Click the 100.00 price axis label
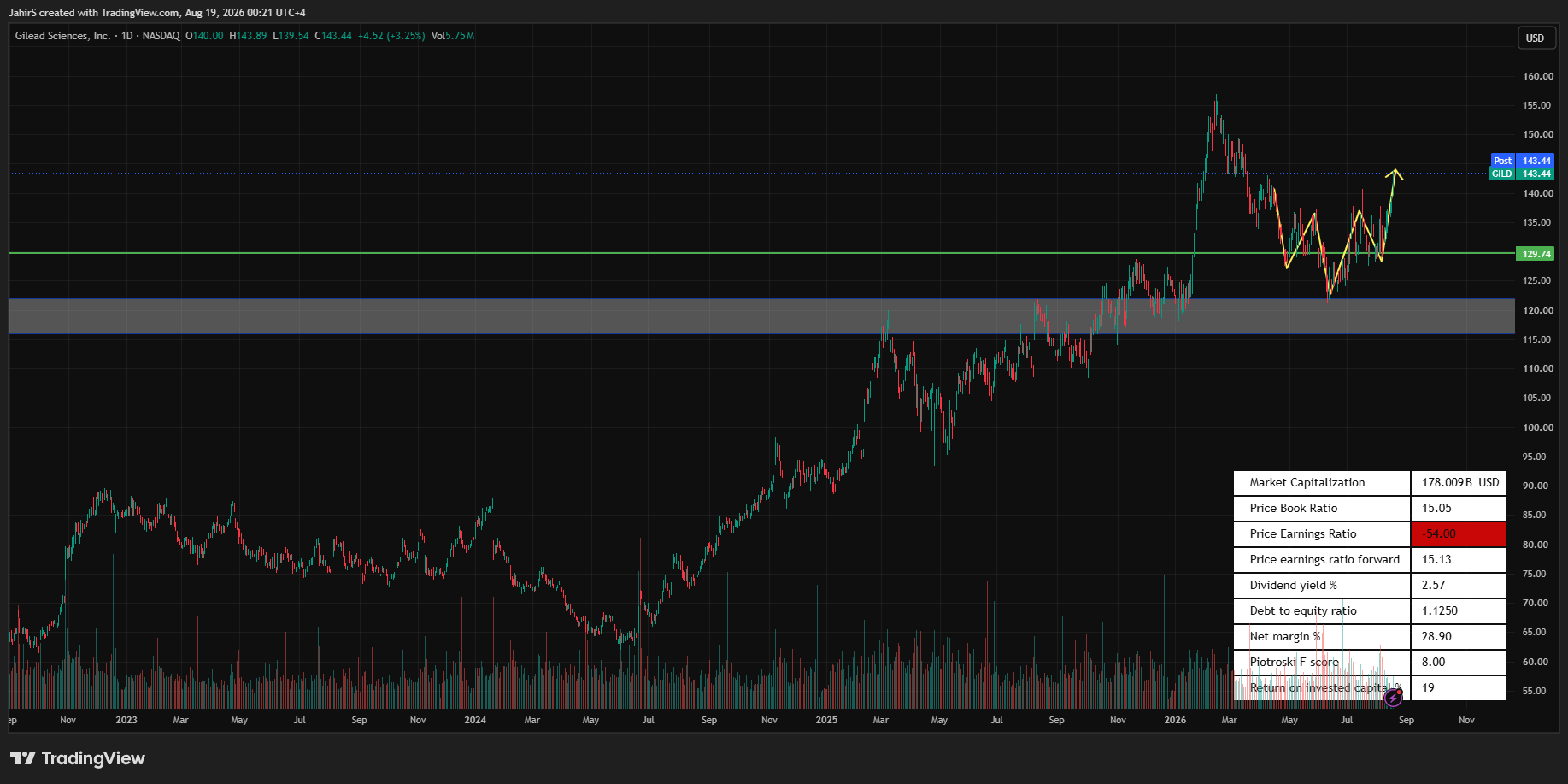Viewport: 1568px width, 784px height. (x=1537, y=427)
